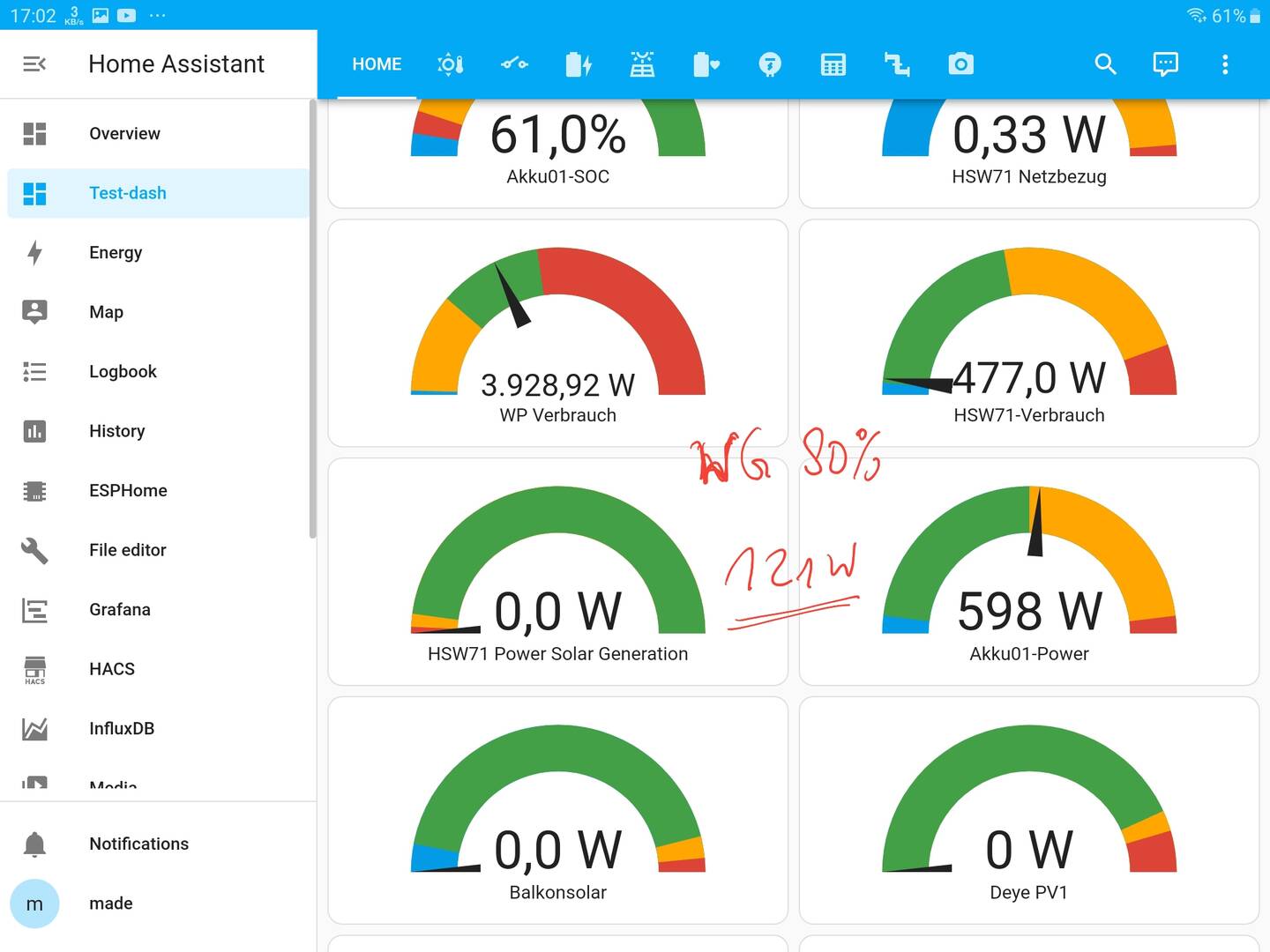
Task: Open the Akku01-Power gauge card
Action: (1029, 571)
